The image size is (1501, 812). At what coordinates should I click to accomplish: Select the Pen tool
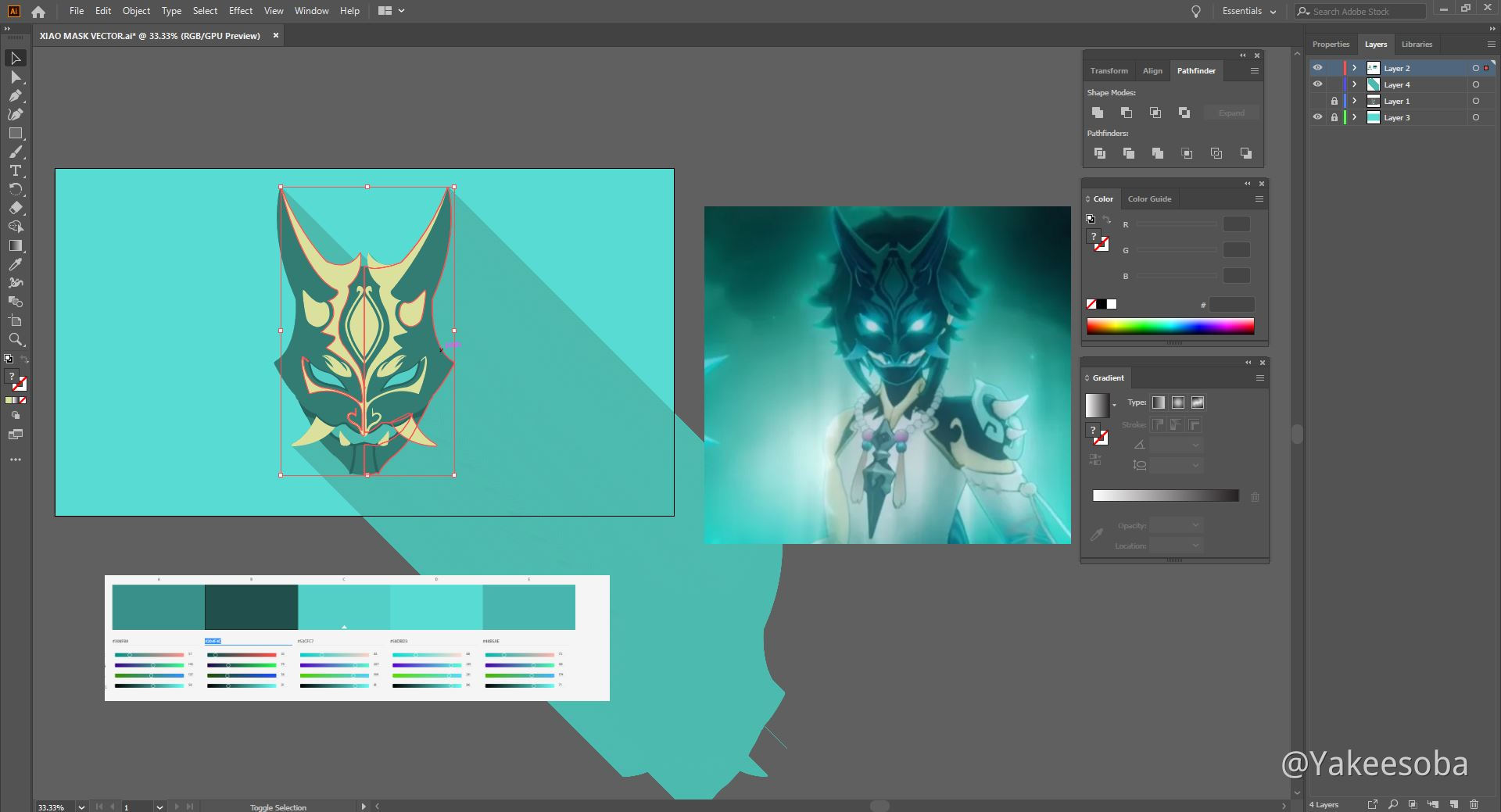[x=16, y=95]
